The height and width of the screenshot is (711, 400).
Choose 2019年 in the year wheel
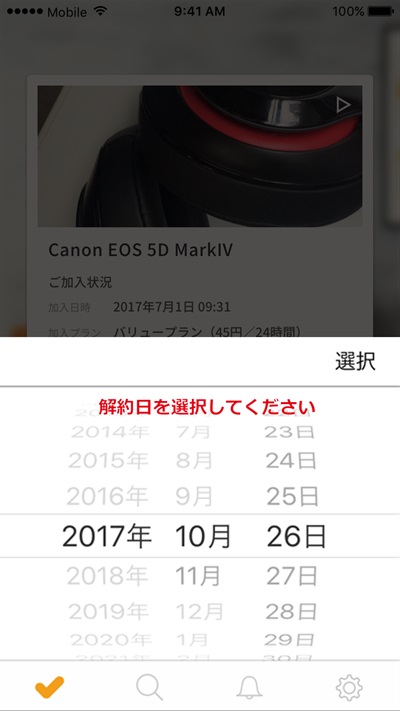(108, 612)
